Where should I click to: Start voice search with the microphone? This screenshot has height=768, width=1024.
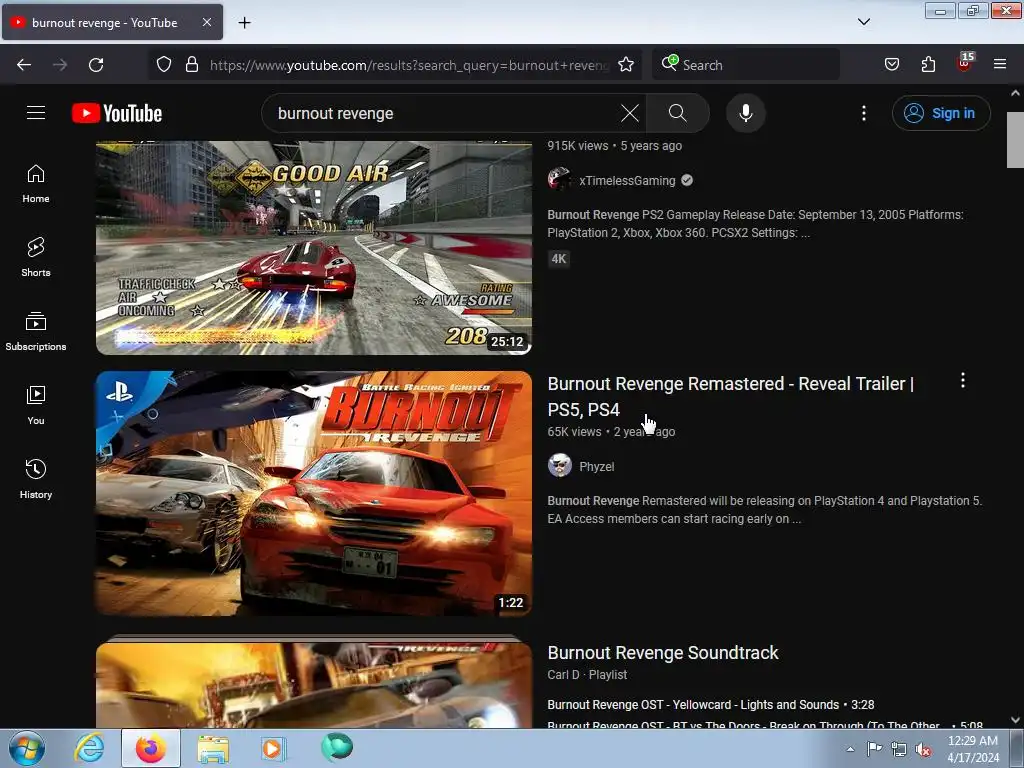point(745,113)
